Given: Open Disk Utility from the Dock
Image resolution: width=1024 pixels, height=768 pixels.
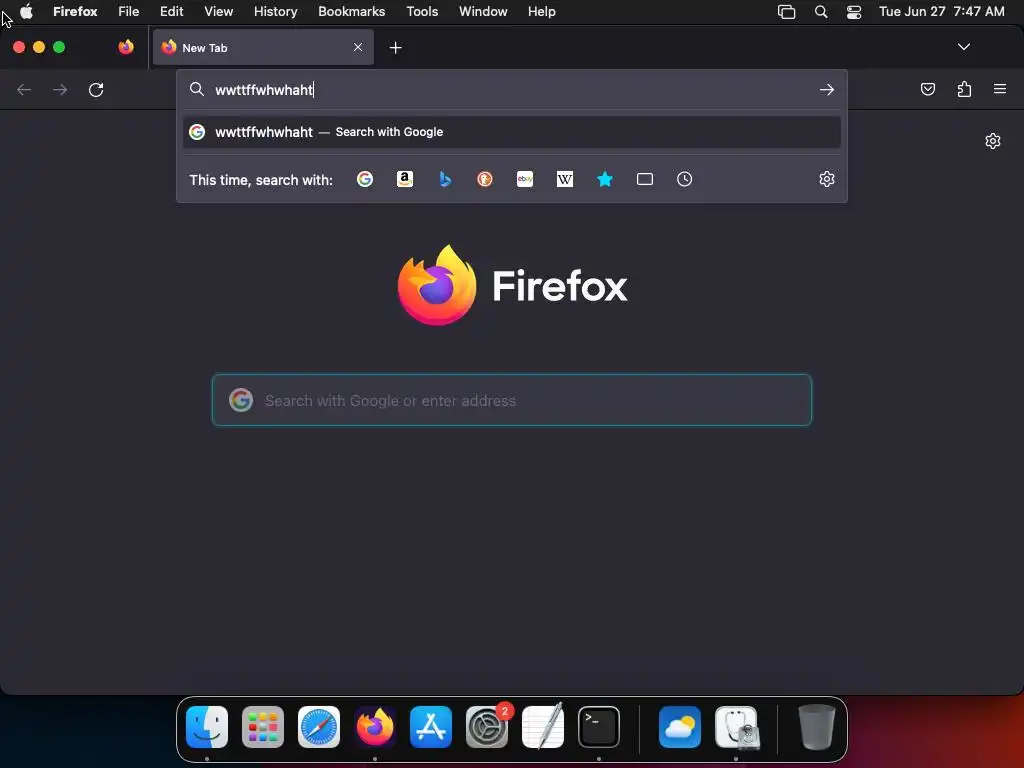Looking at the screenshot, I should tap(737, 727).
